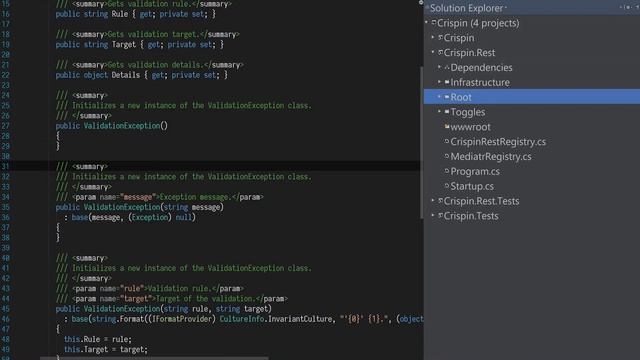
Task: Click the editor horizontal scrollbar at bottom
Action: coord(154,358)
